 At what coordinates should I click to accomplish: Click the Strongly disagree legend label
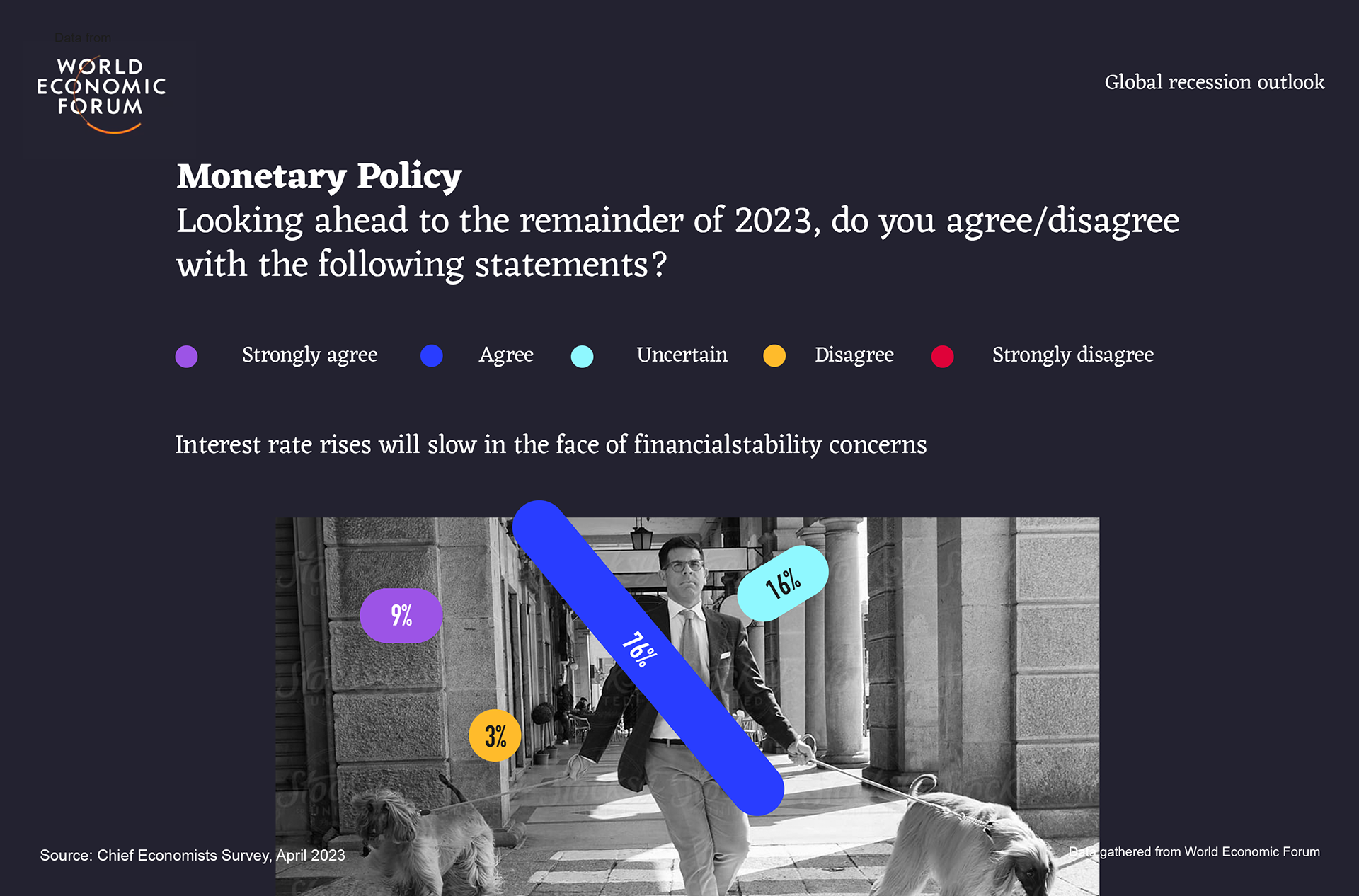(1073, 355)
